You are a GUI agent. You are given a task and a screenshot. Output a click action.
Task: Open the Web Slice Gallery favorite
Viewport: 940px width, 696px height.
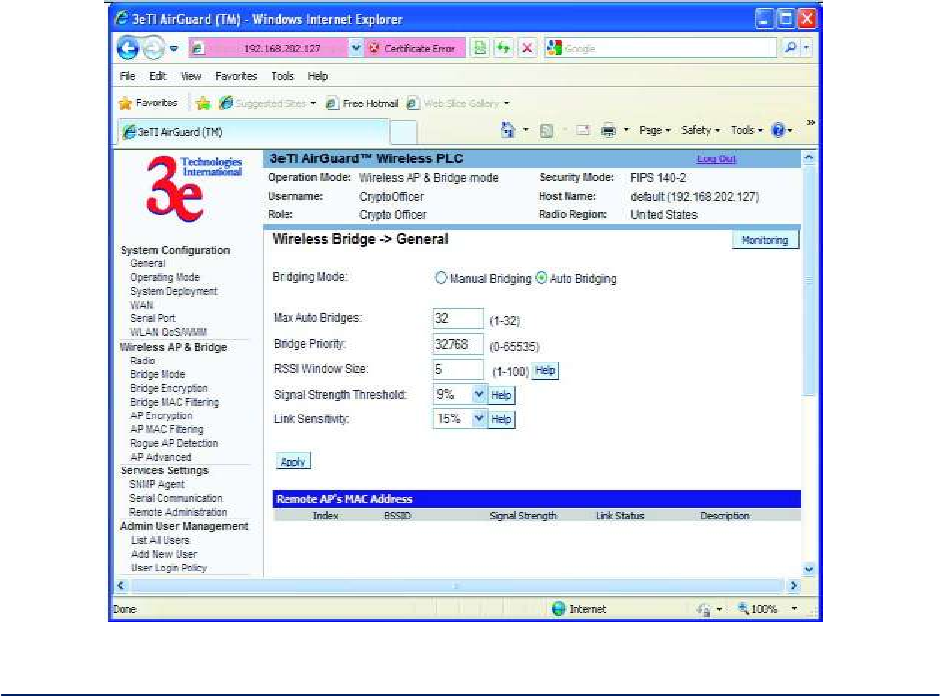pyautogui.click(x=458, y=103)
